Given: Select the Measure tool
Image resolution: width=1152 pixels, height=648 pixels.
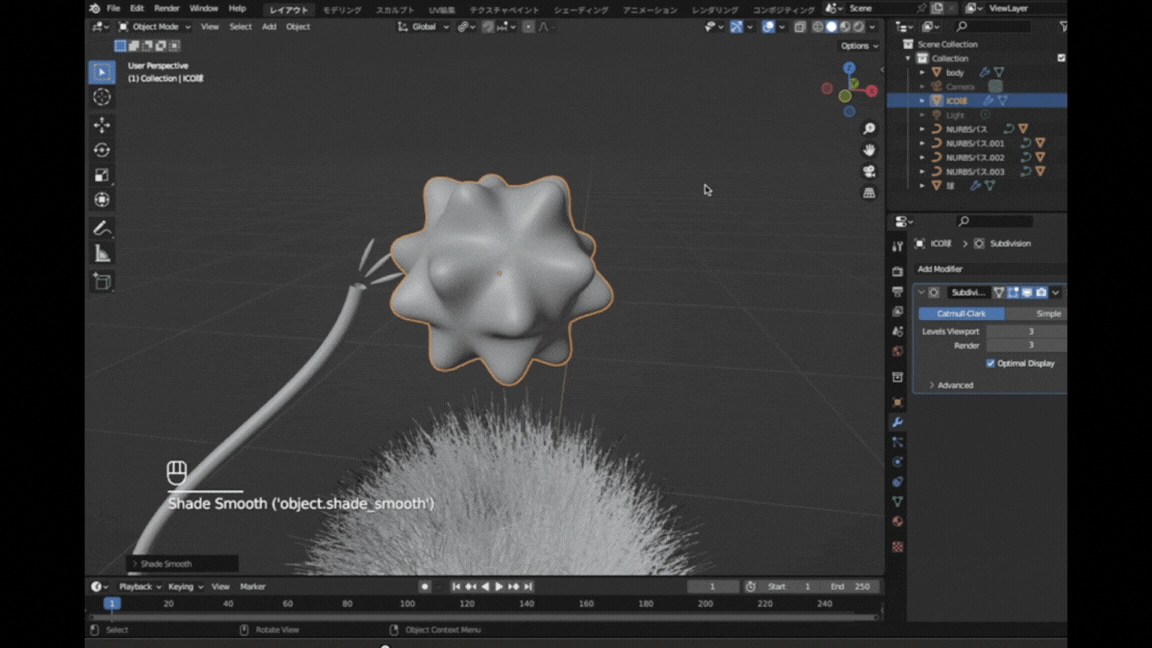Looking at the screenshot, I should (102, 254).
